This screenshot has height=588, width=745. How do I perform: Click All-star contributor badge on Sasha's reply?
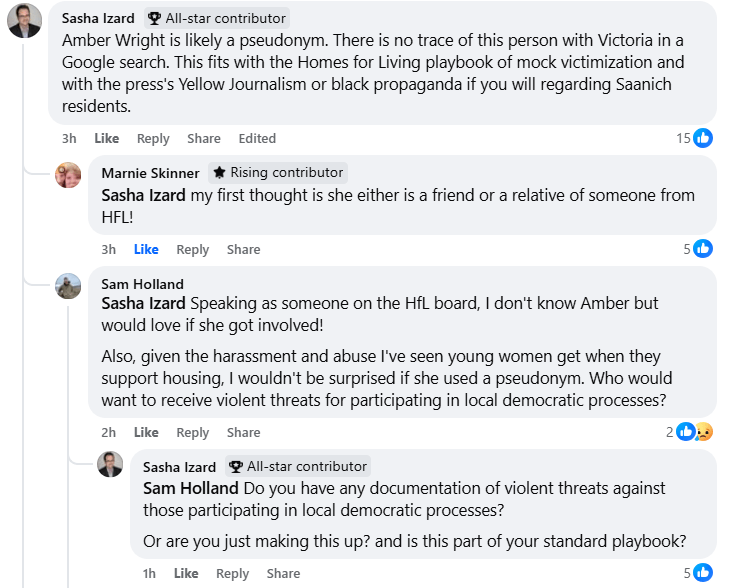coord(298,466)
